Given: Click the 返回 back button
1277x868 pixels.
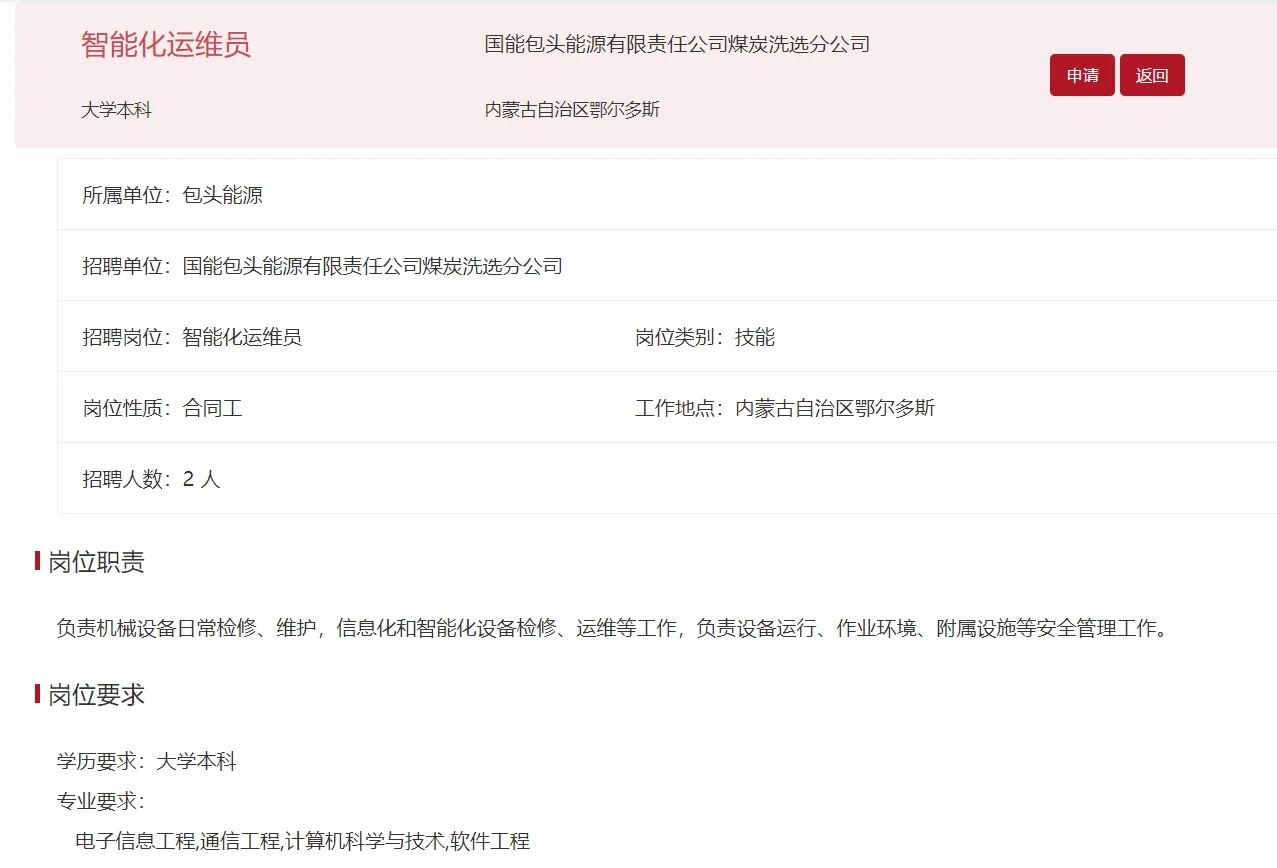Looking at the screenshot, I should (1152, 75).
